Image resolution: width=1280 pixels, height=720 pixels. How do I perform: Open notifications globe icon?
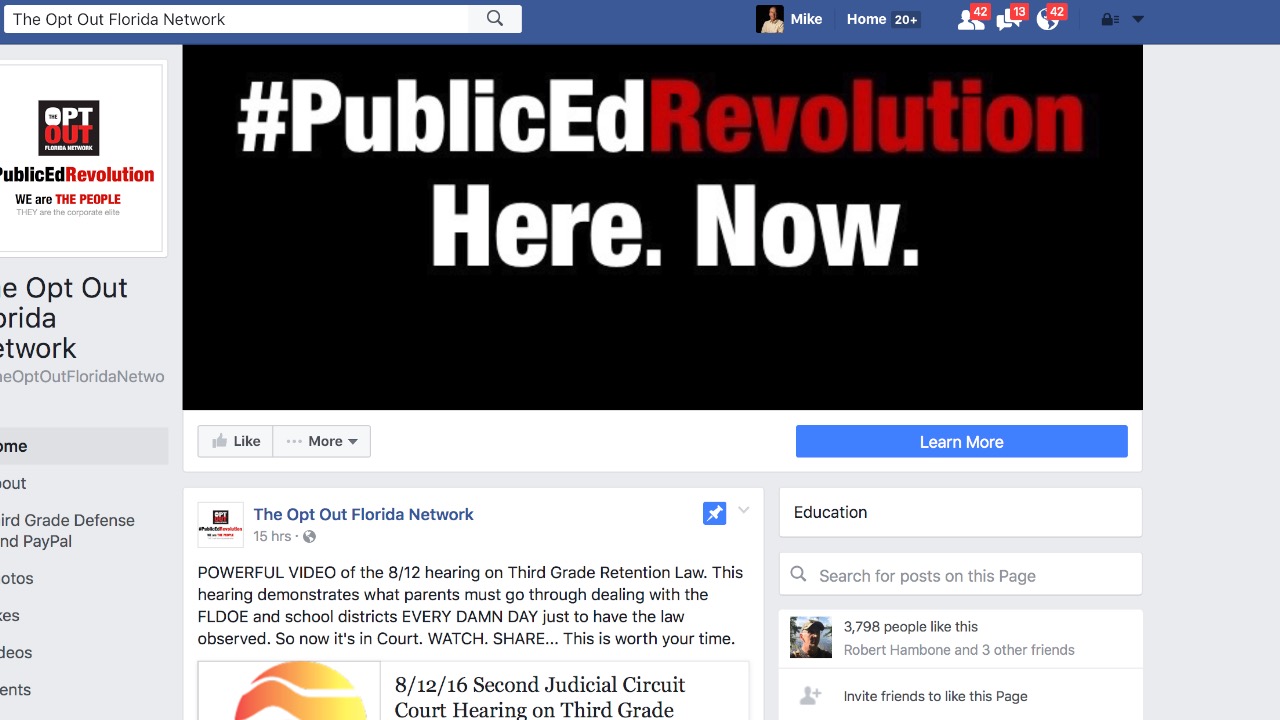(1048, 19)
